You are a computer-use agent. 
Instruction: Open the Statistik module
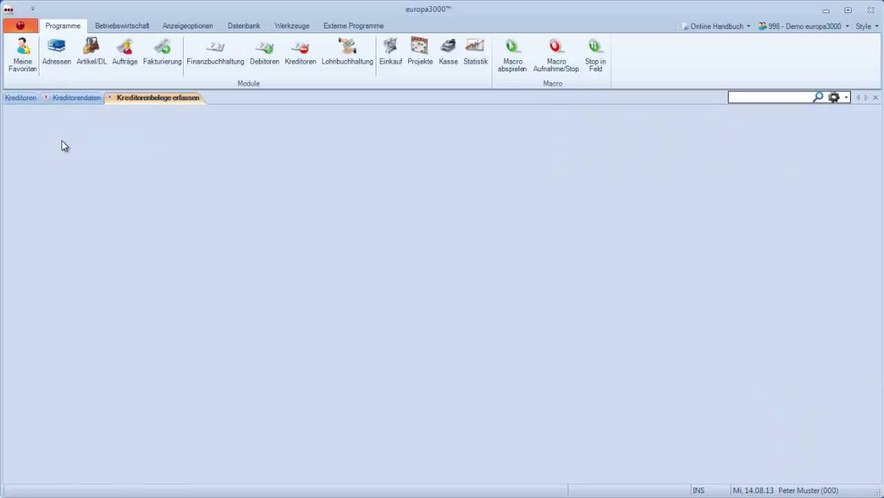pyautogui.click(x=475, y=52)
